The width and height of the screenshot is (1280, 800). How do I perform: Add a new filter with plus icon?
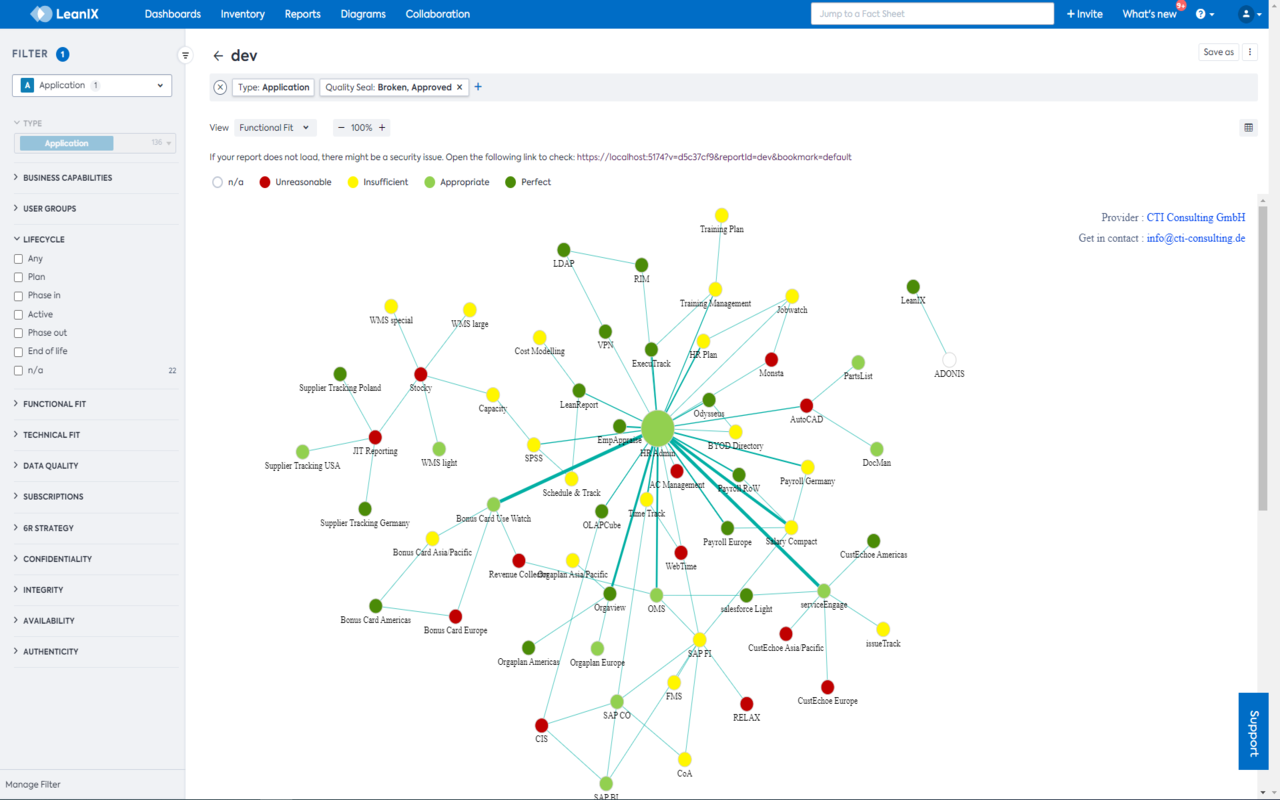point(478,87)
